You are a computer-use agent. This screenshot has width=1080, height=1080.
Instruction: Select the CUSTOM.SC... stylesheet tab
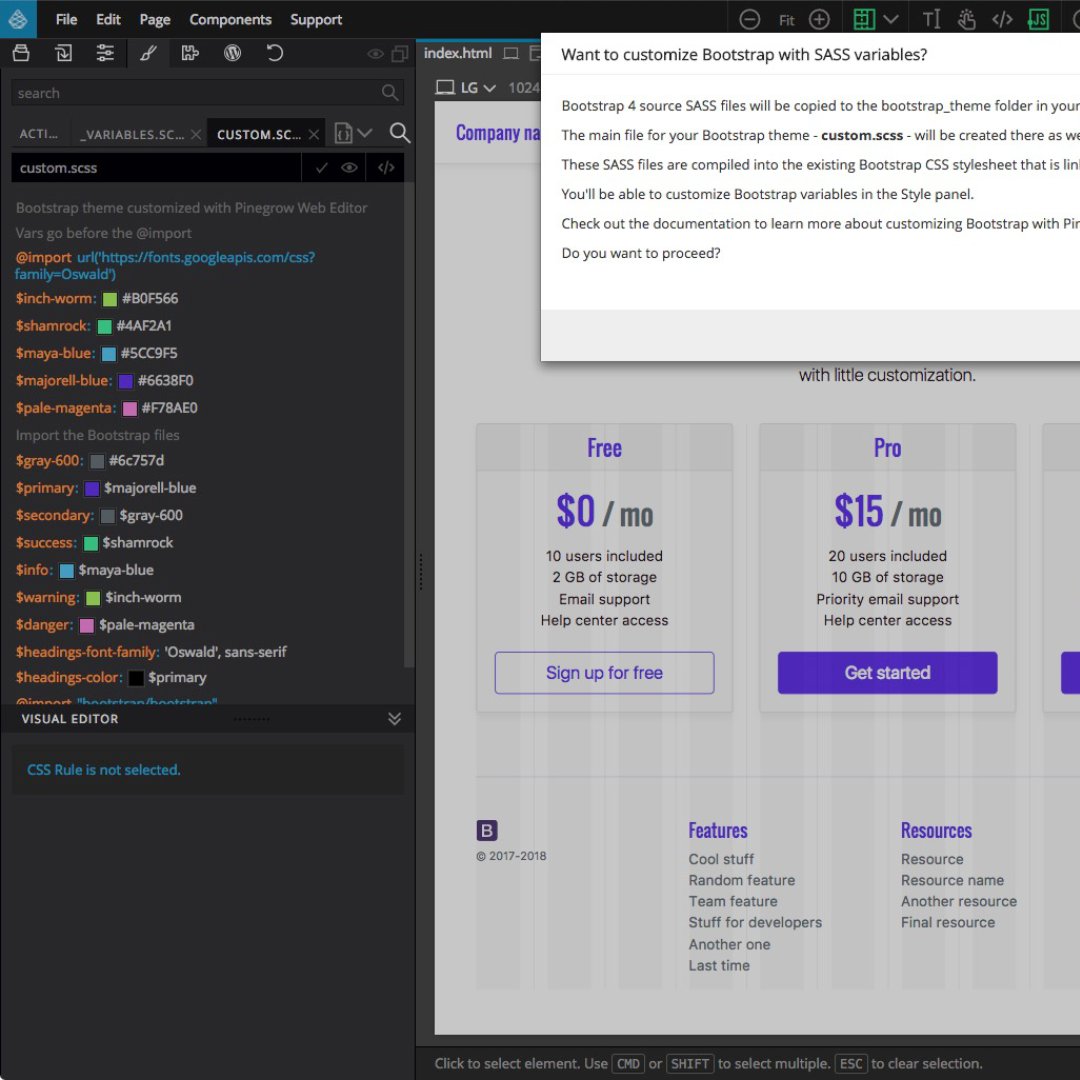point(259,134)
